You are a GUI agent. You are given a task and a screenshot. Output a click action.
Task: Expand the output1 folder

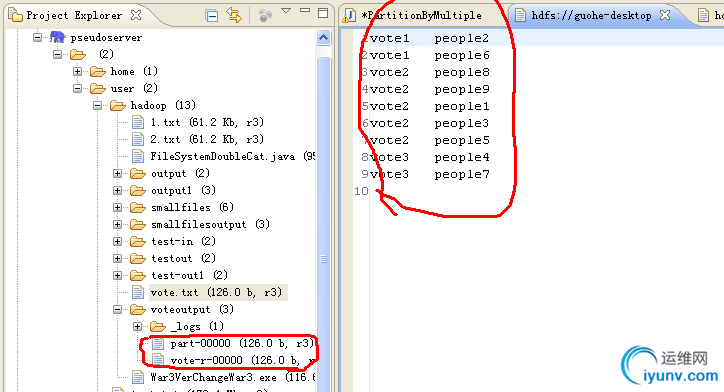118,191
